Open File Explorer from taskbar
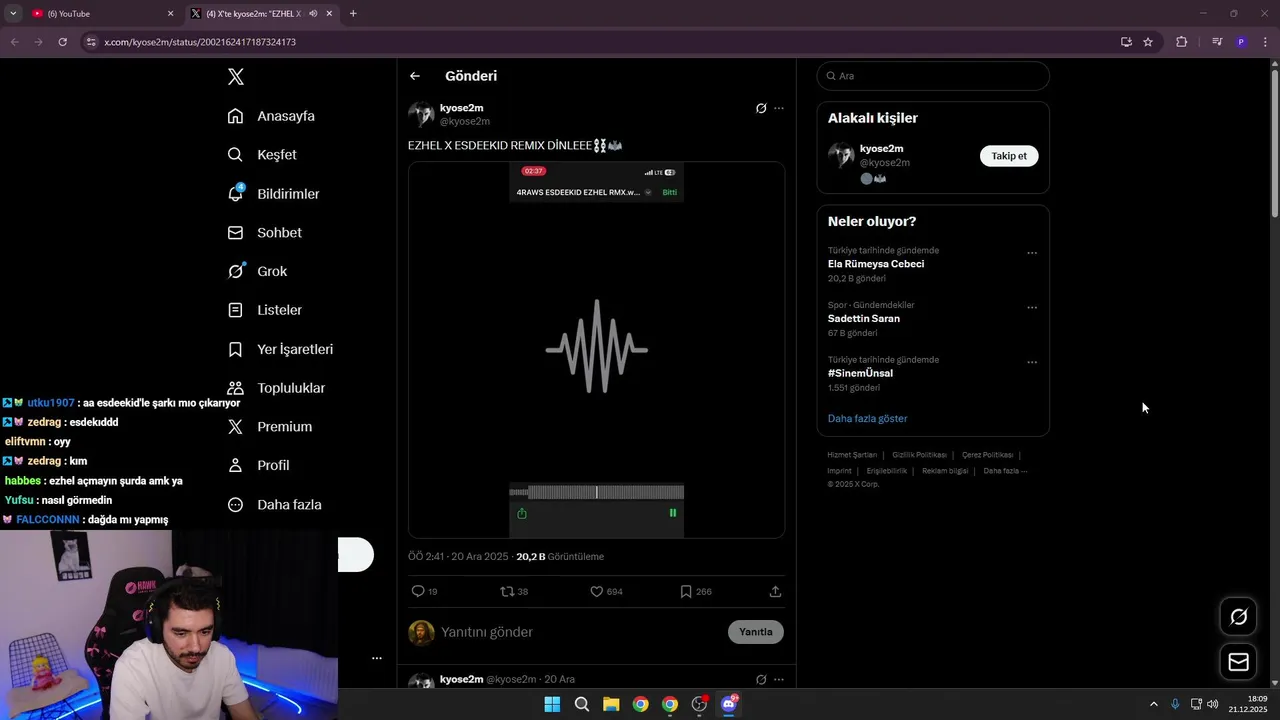 click(611, 704)
